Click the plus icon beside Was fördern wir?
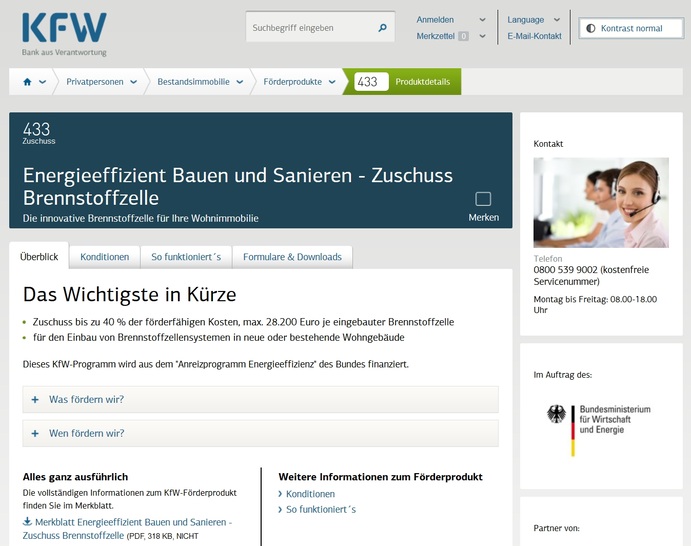691x546 pixels. tap(35, 399)
